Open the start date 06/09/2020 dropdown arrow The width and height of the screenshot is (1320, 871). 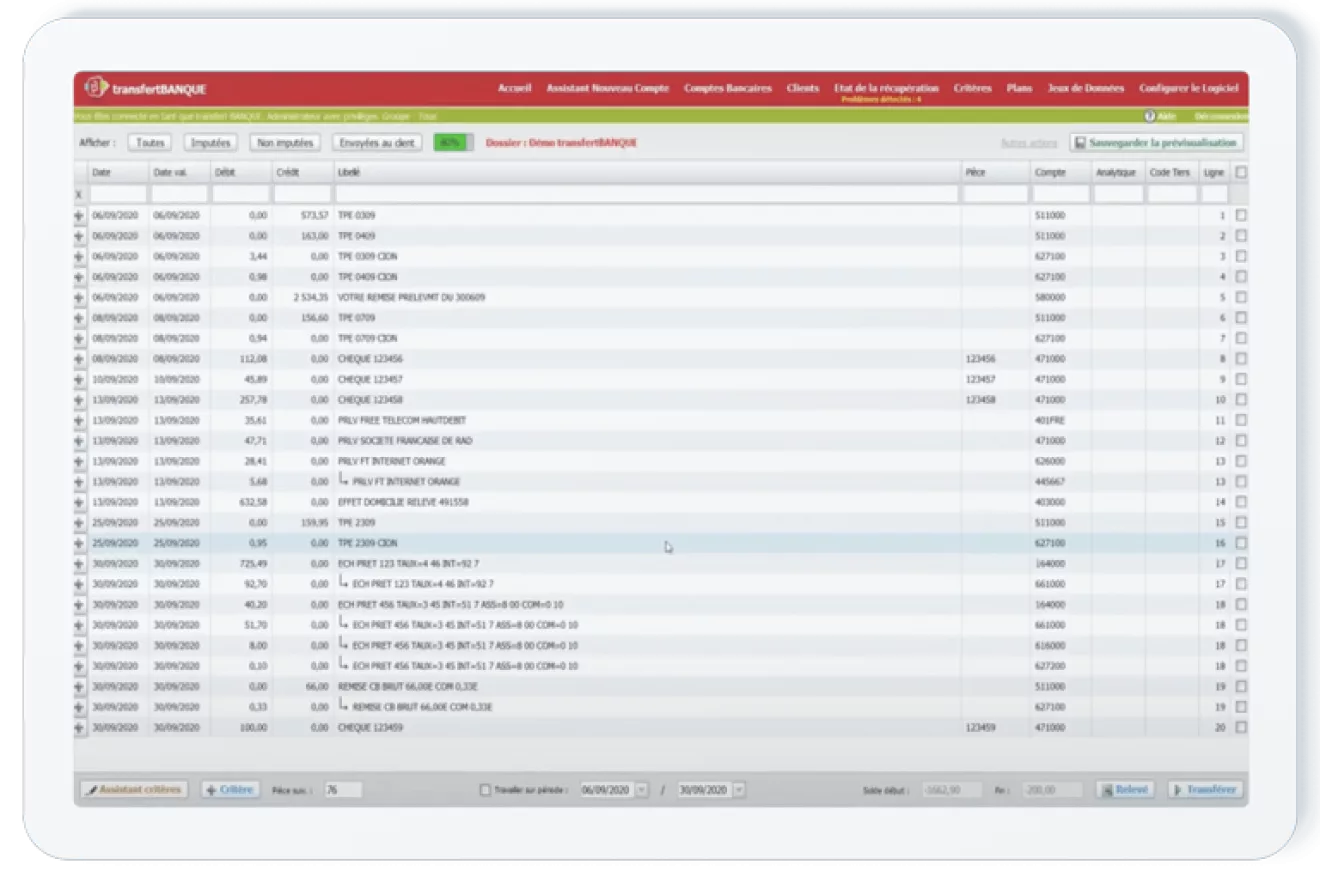coord(642,790)
